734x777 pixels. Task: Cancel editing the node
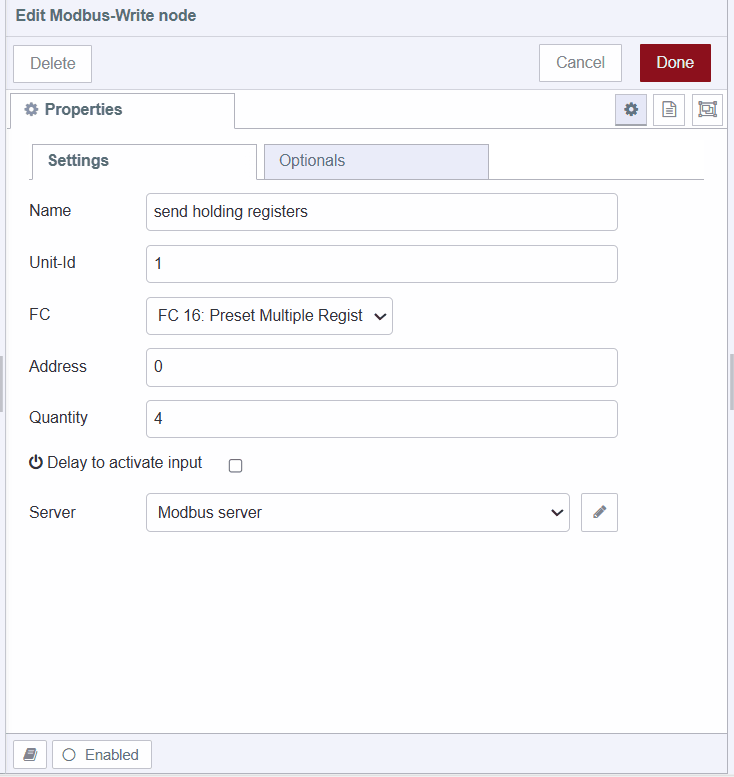pos(580,63)
